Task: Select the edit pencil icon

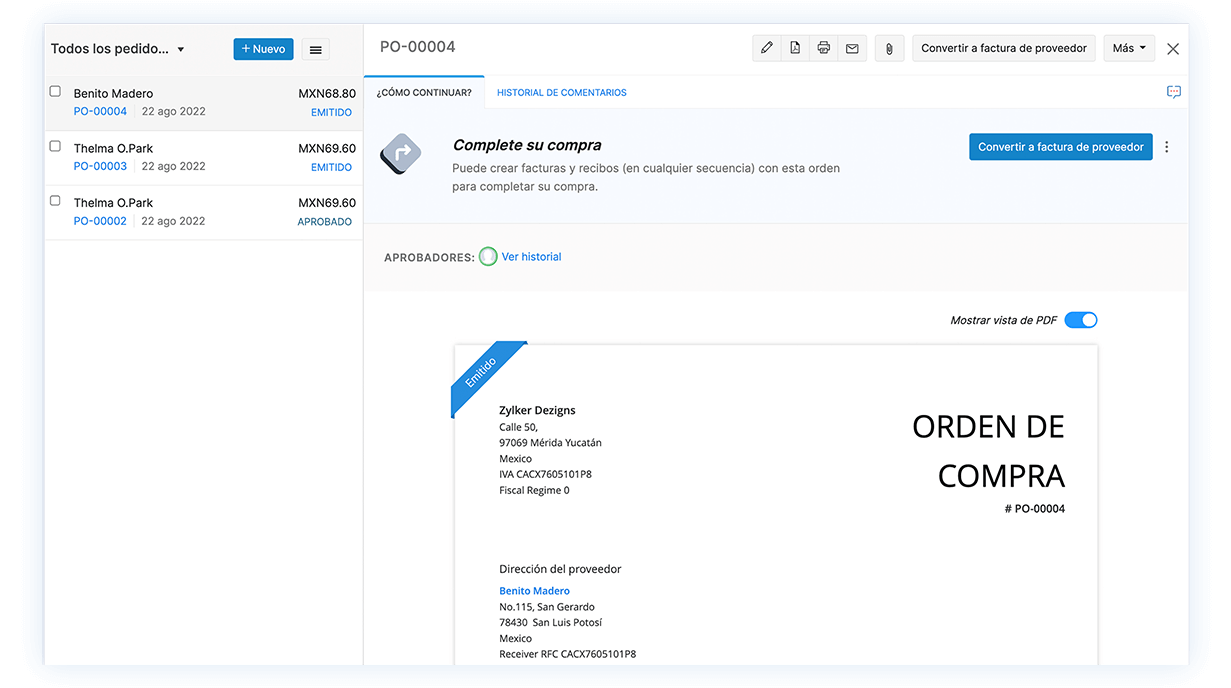Action: click(766, 47)
